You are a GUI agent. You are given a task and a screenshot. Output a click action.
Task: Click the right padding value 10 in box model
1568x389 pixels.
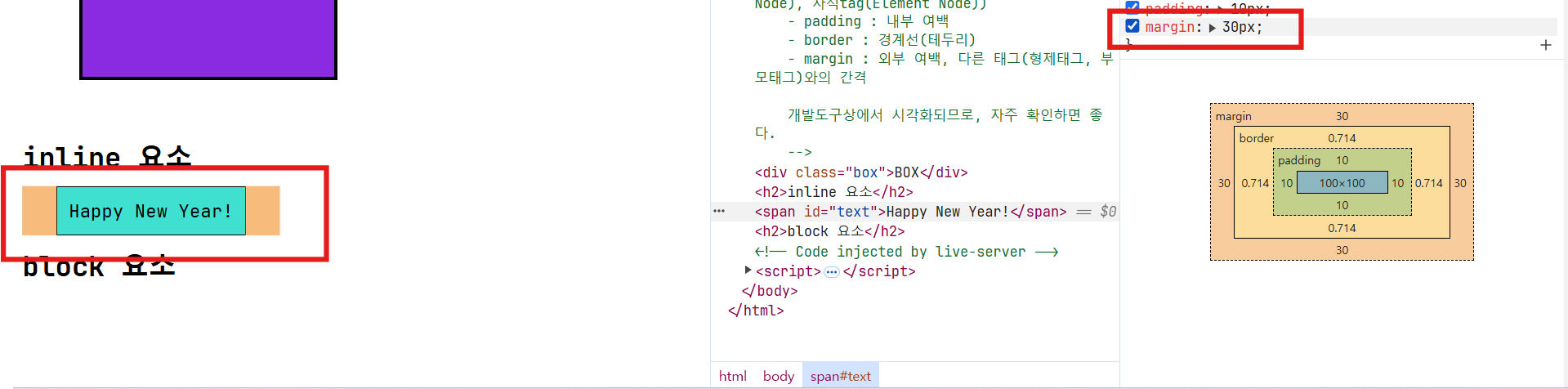click(x=1397, y=183)
